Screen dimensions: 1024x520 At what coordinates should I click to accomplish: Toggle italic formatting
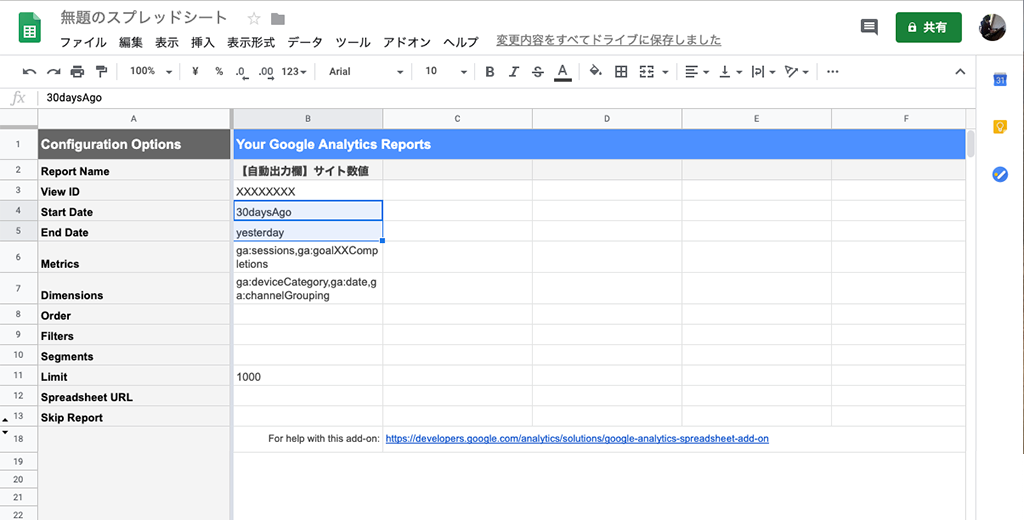514,72
